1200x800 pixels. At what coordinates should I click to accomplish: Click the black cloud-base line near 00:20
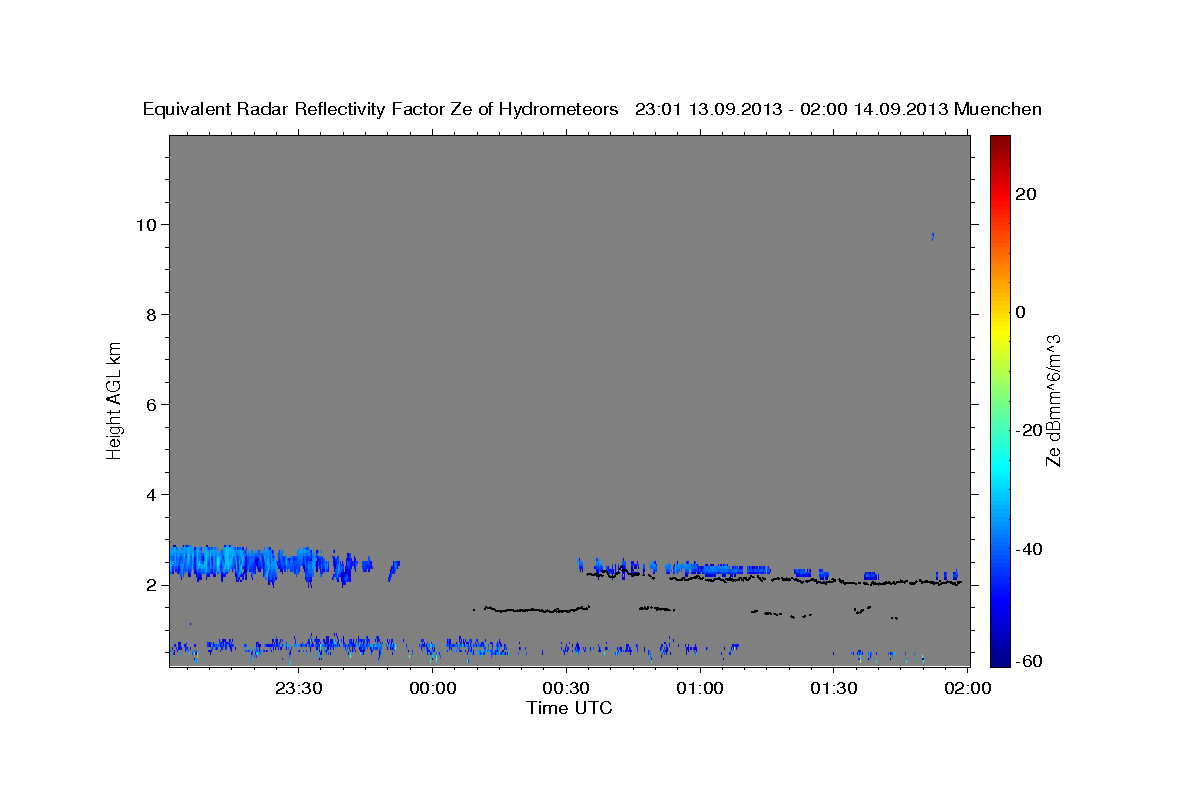tap(535, 609)
